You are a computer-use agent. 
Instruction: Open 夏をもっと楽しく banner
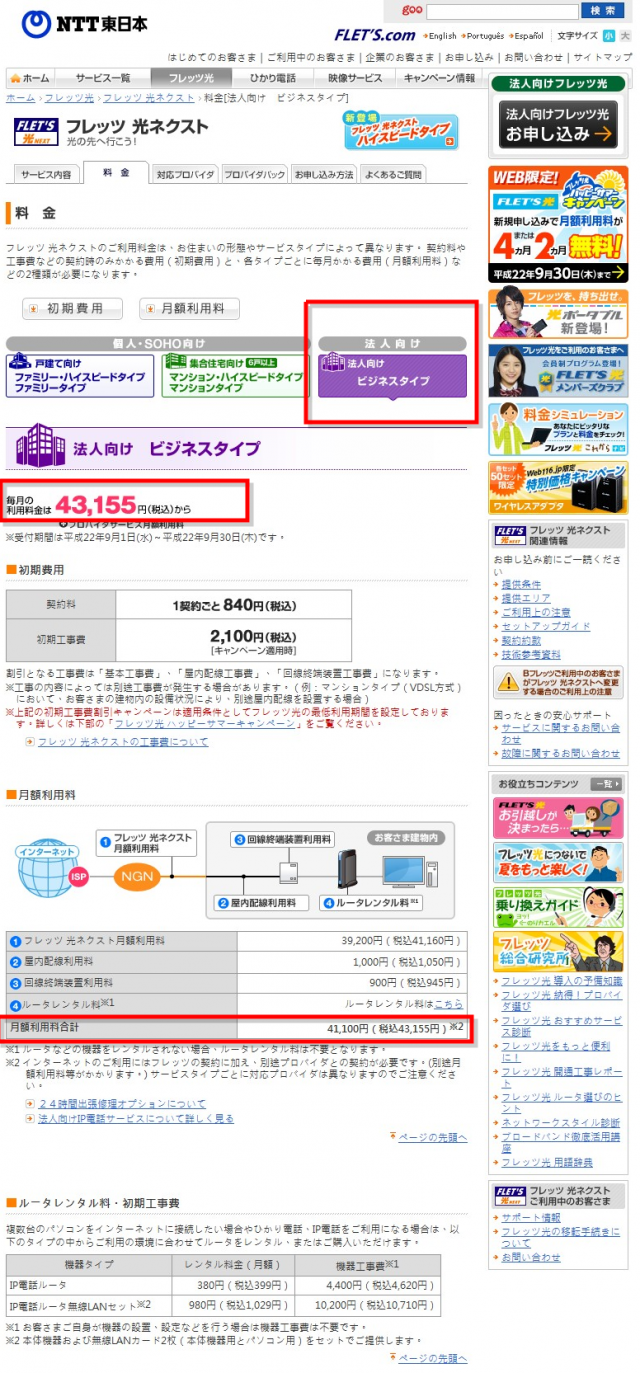click(559, 863)
